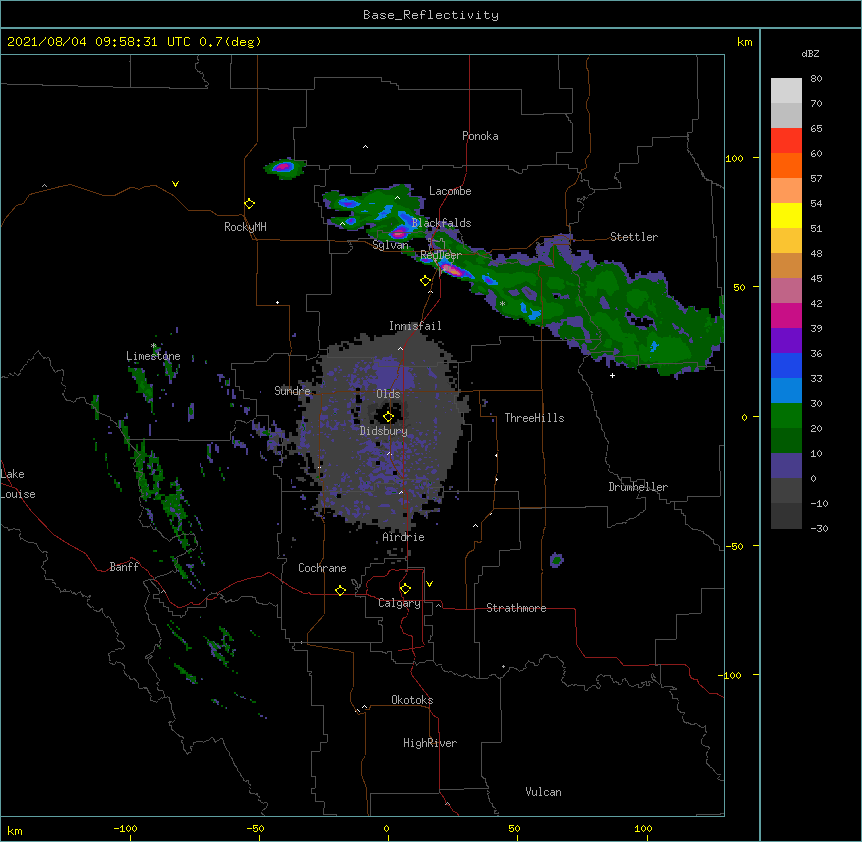Click the Base_Reflectivity title
The height and width of the screenshot is (842, 862).
[431, 15]
